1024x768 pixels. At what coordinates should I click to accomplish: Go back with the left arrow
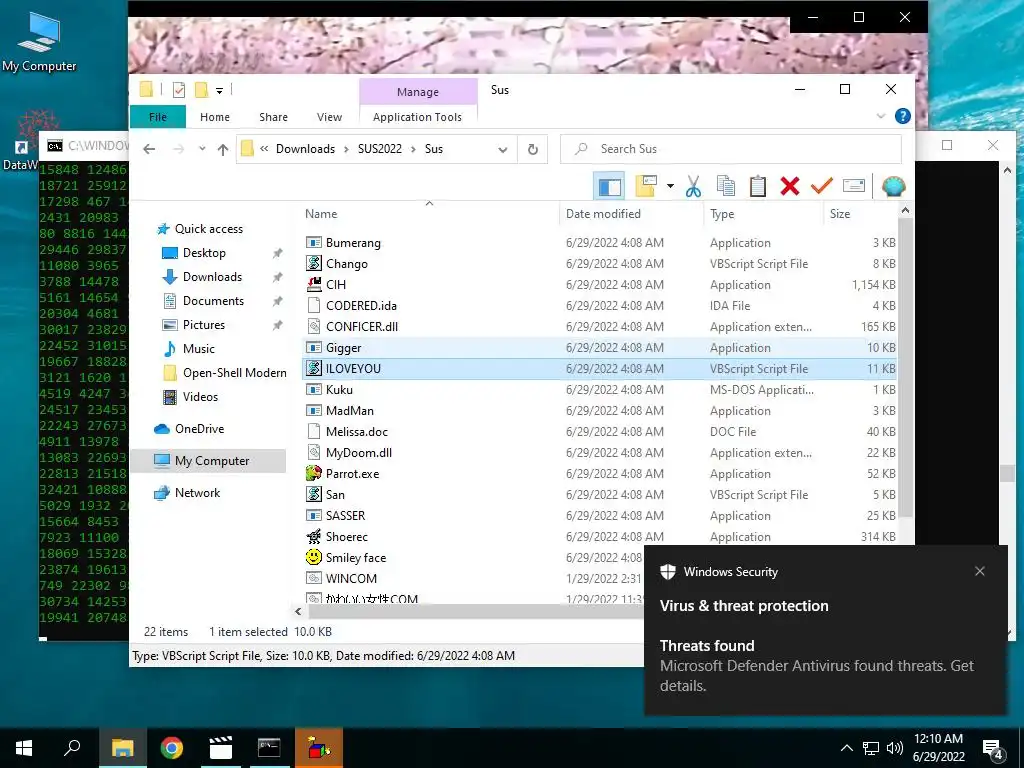pos(149,150)
